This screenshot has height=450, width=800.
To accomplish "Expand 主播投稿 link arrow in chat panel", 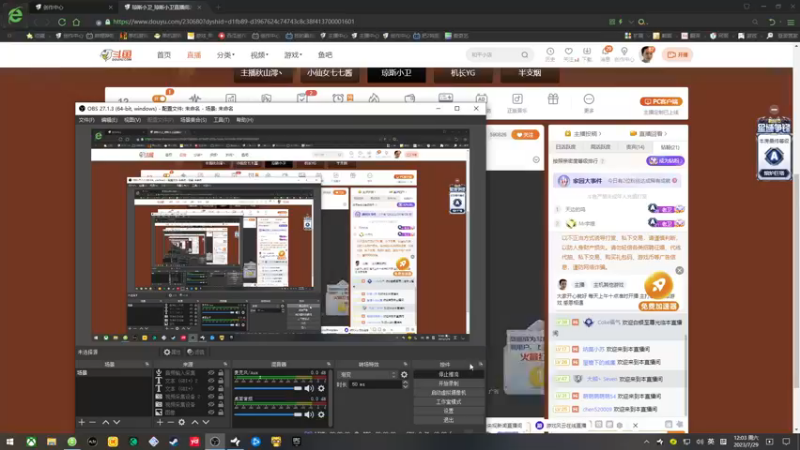I will 600,134.
